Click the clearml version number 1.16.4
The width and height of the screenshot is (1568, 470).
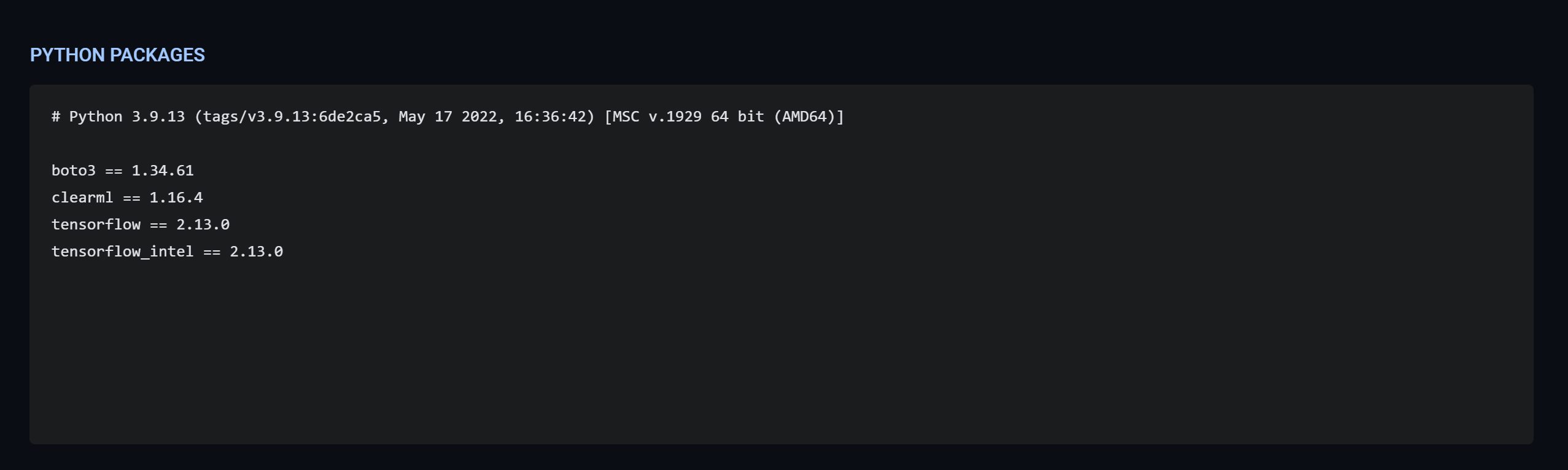(x=176, y=198)
